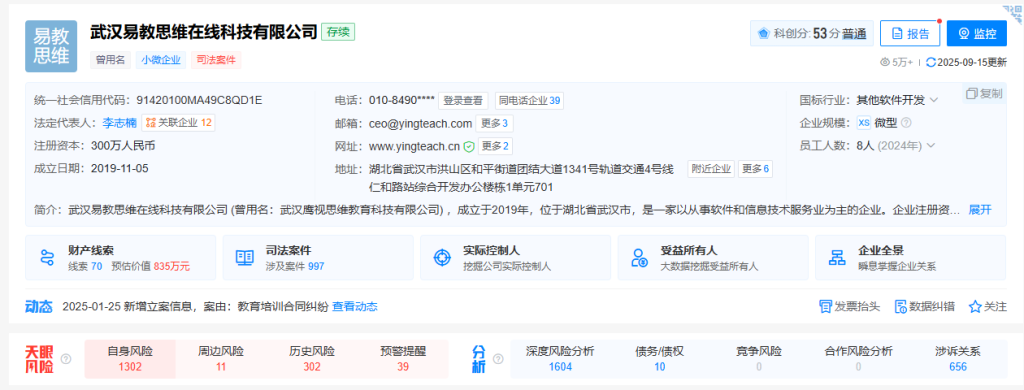Select the 周边风险 11 tab
Screen dimensions: 1024x390
pos(221,359)
